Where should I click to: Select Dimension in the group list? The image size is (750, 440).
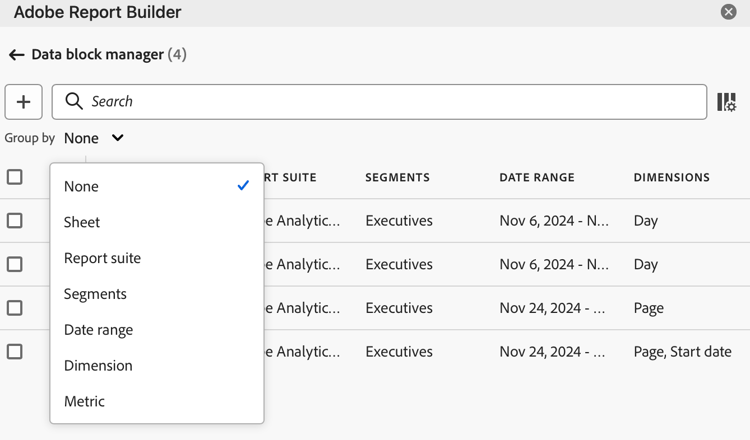[x=98, y=365]
